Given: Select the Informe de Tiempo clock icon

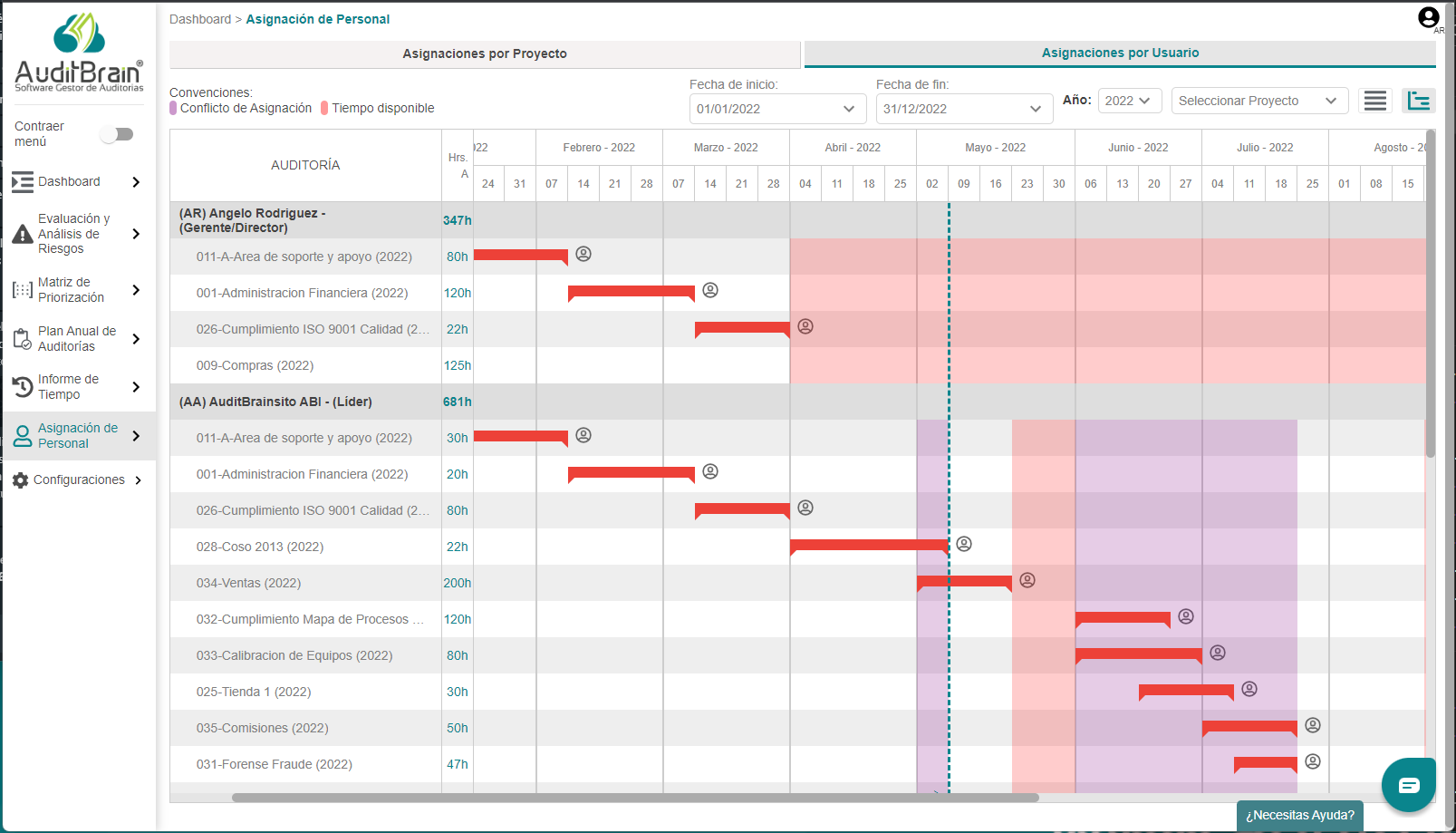Looking at the screenshot, I should [x=22, y=386].
